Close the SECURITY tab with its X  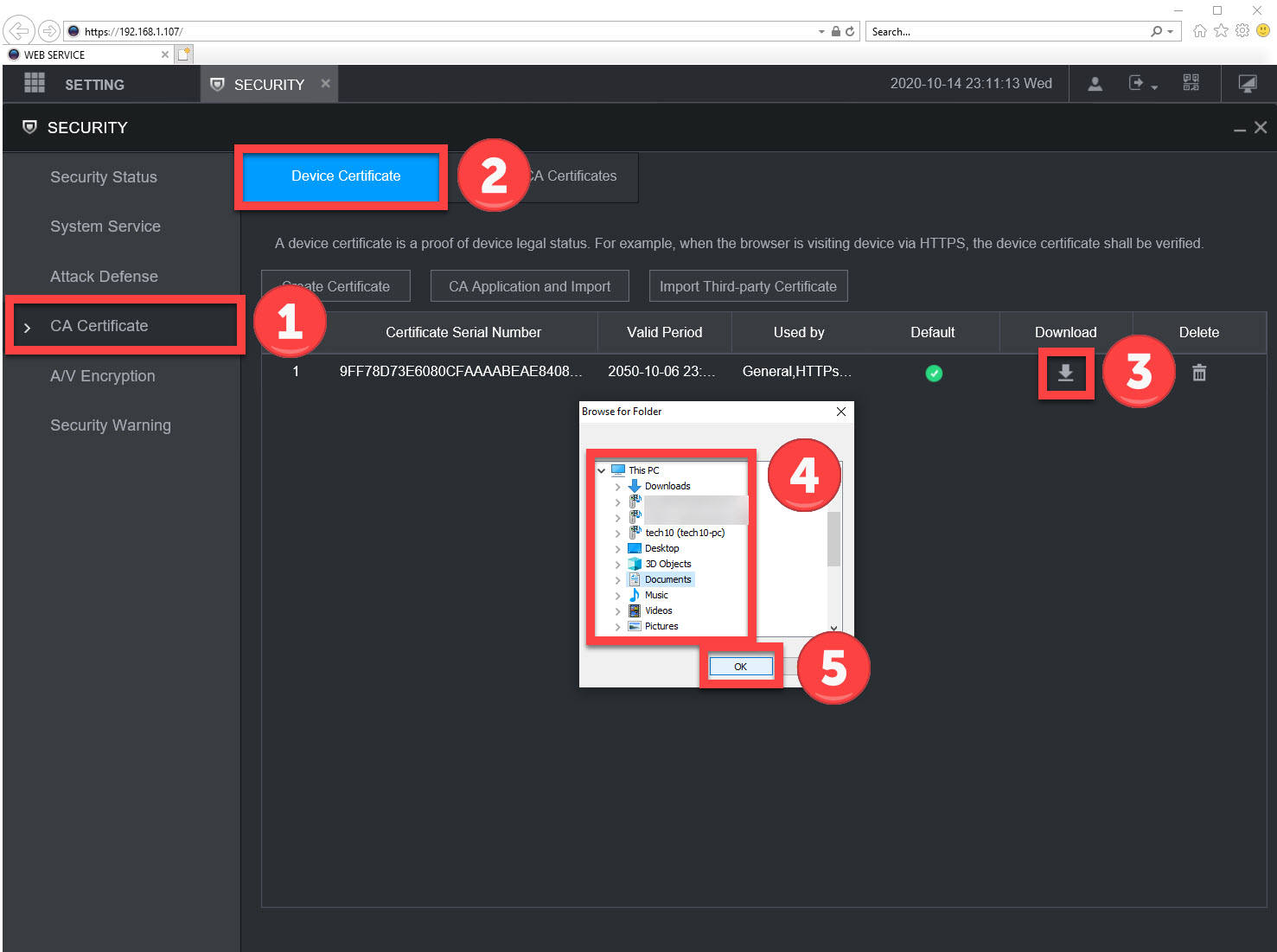point(325,84)
